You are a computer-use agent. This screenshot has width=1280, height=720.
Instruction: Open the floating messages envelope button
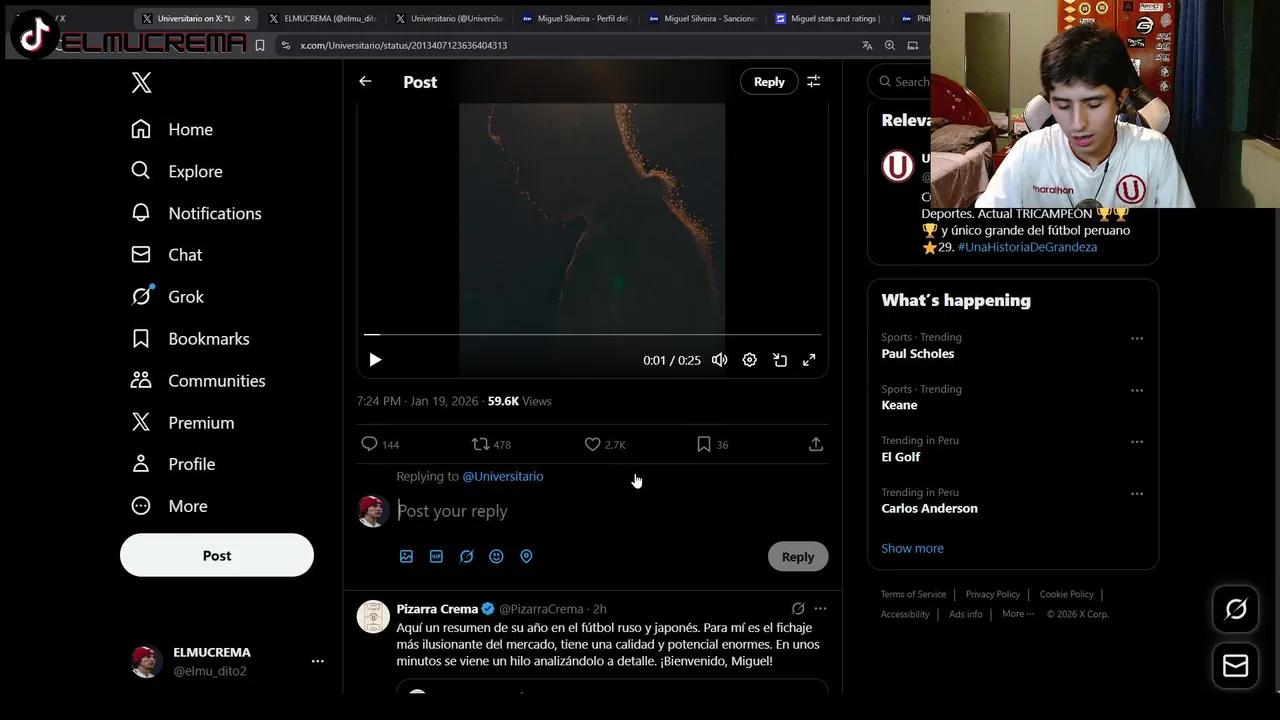click(1236, 666)
